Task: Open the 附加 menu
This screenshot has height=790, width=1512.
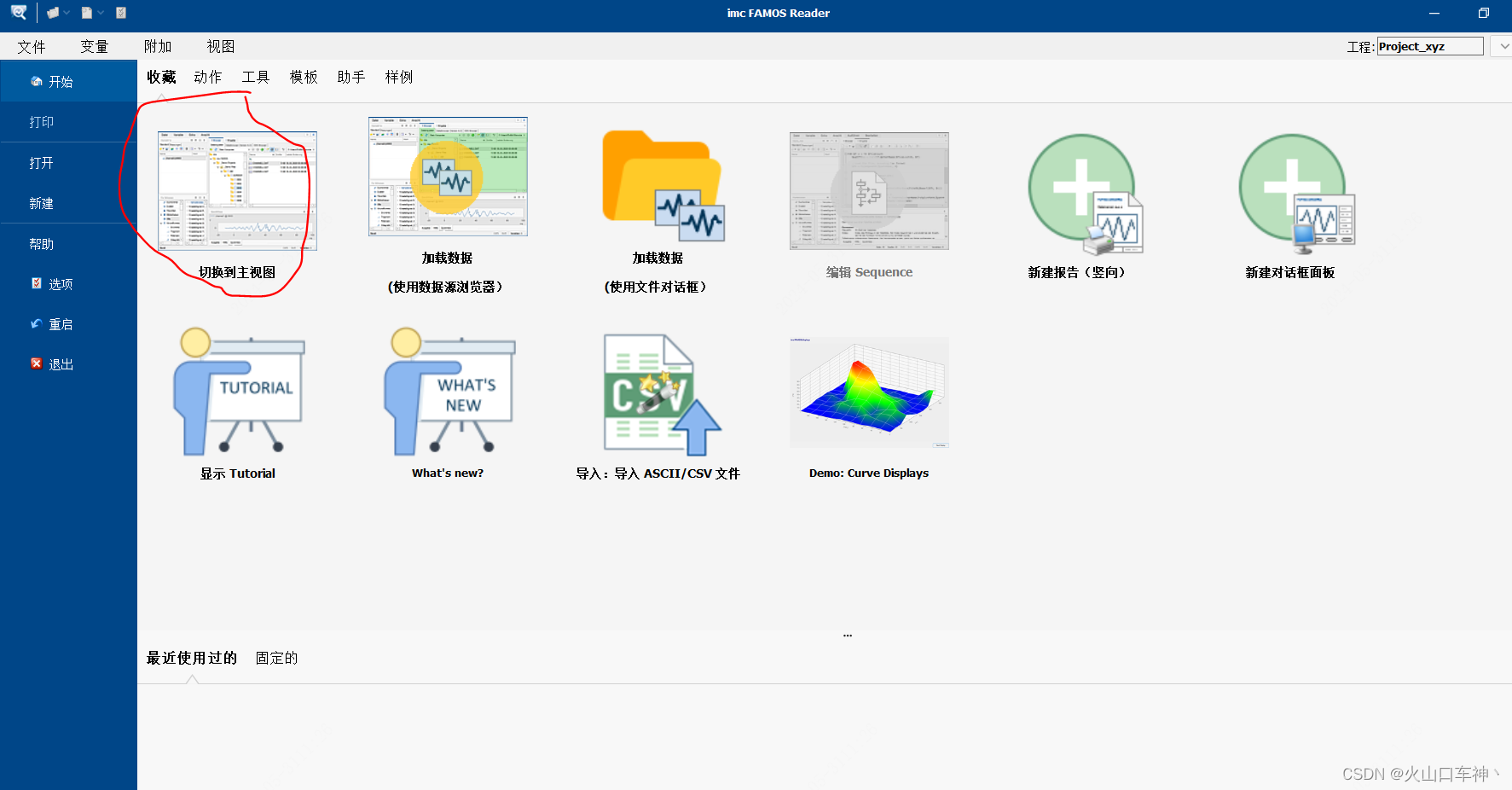Action: (158, 47)
